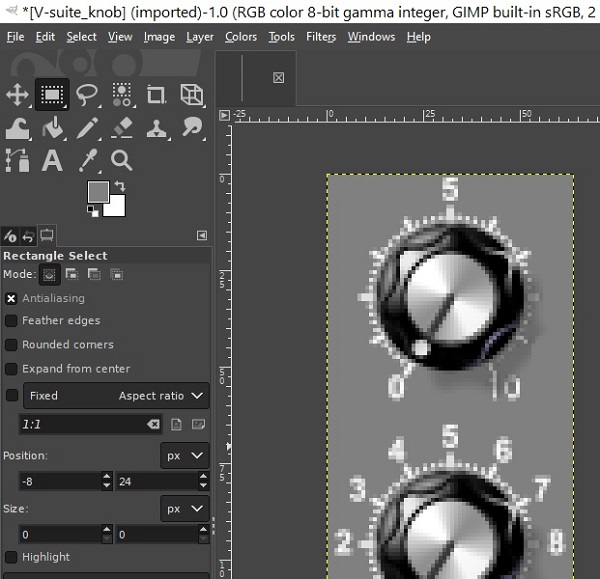The width and height of the screenshot is (600, 579).
Task: Select the Move tool
Action: 18,95
